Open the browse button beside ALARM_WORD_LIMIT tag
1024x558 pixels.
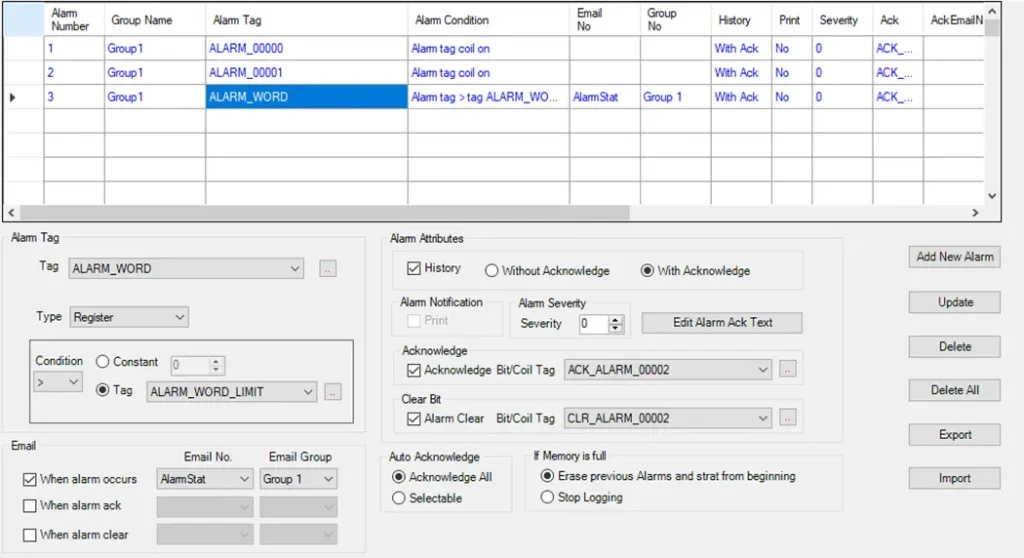point(332,392)
